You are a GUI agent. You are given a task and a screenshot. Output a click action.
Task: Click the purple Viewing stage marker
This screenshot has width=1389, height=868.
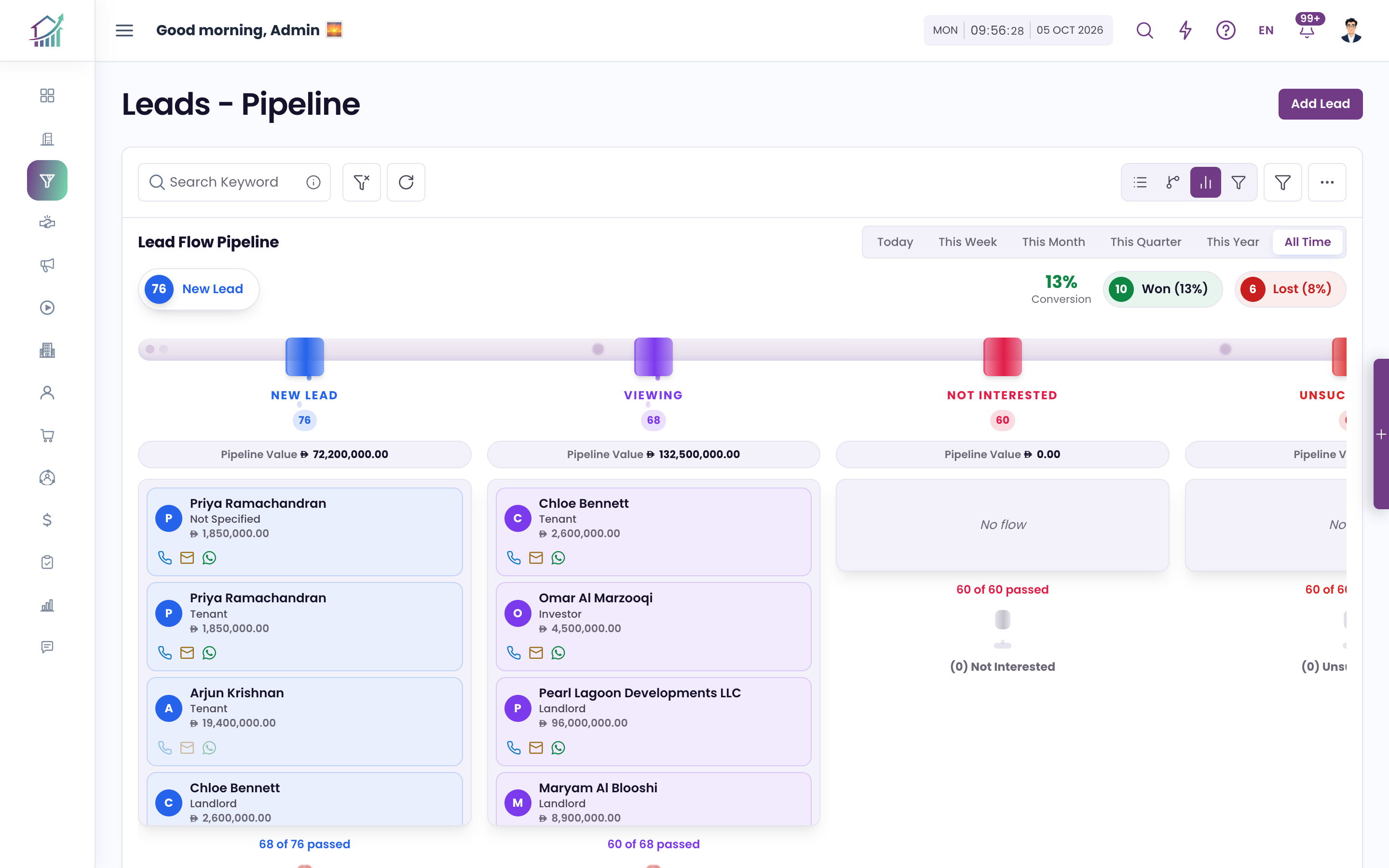(x=653, y=356)
